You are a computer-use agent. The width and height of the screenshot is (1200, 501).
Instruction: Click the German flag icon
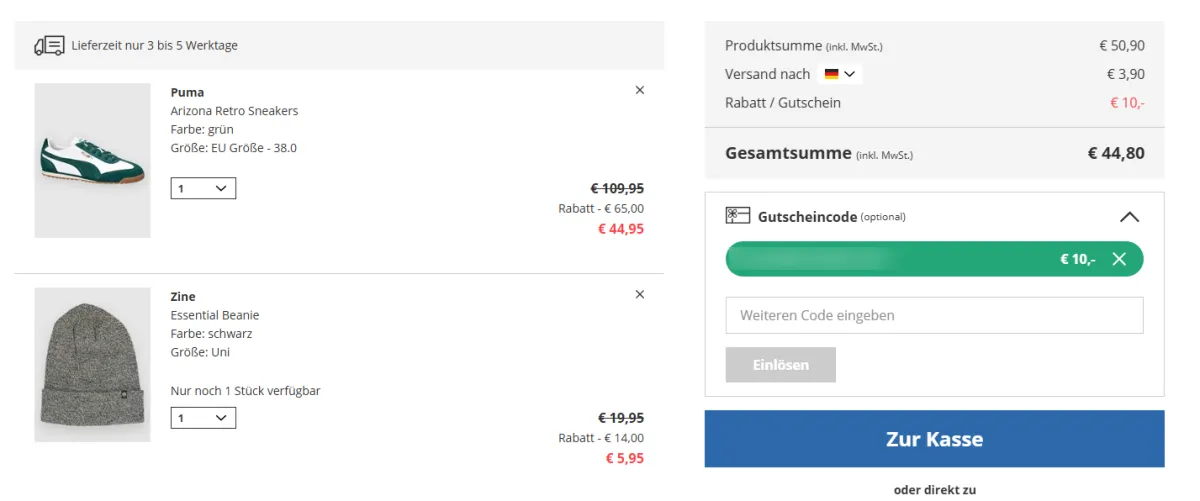click(x=831, y=74)
